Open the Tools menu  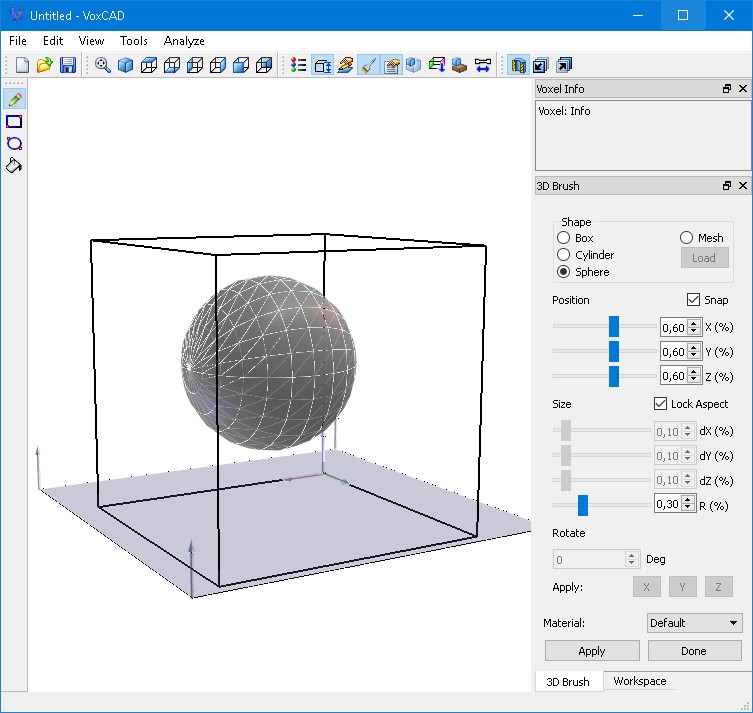pos(134,41)
